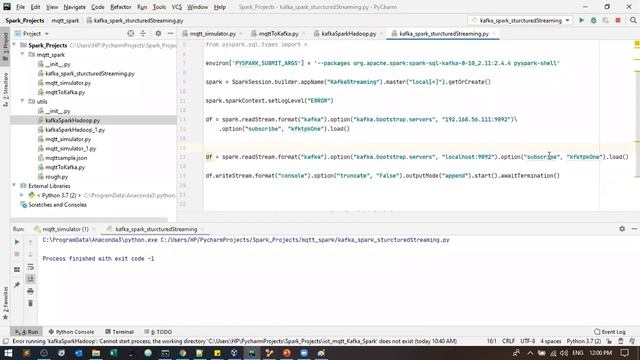The width and height of the screenshot is (640, 360).
Task: Open the VCS menu
Action: coord(176,7)
